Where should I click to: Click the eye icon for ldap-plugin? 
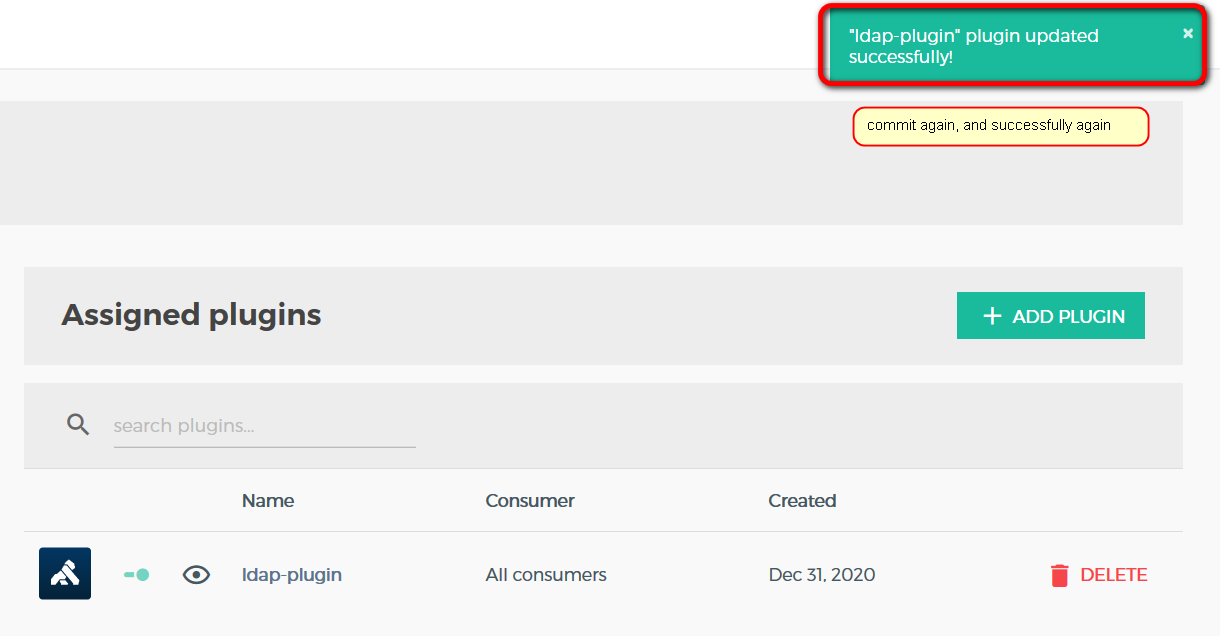pos(196,575)
